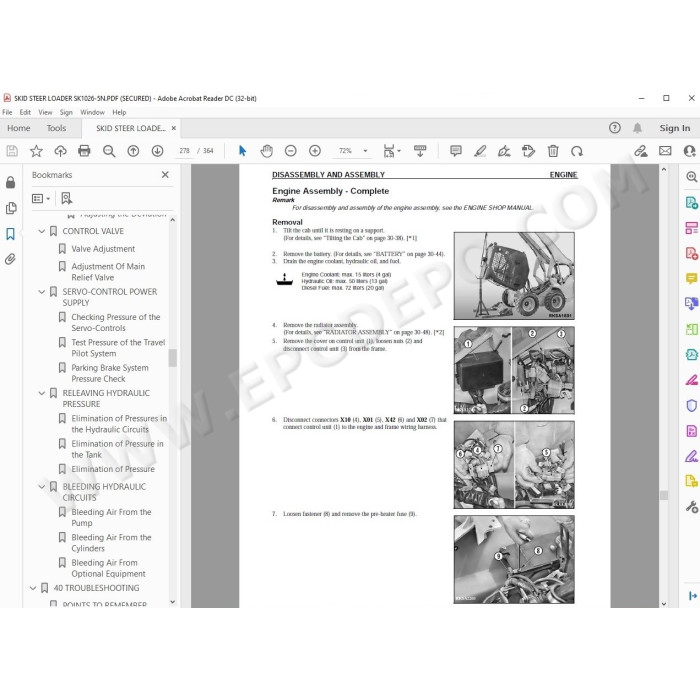This screenshot has width=700, height=700.
Task: Open page thumbnails panel
Action: (x=11, y=208)
